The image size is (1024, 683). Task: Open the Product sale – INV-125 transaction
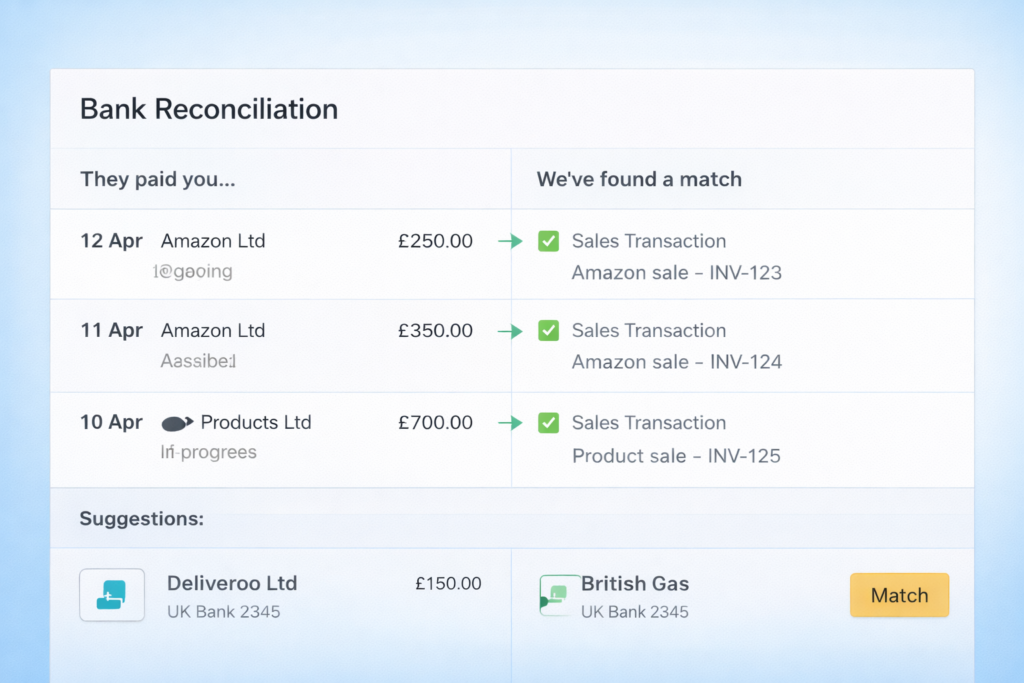pyautogui.click(x=676, y=456)
